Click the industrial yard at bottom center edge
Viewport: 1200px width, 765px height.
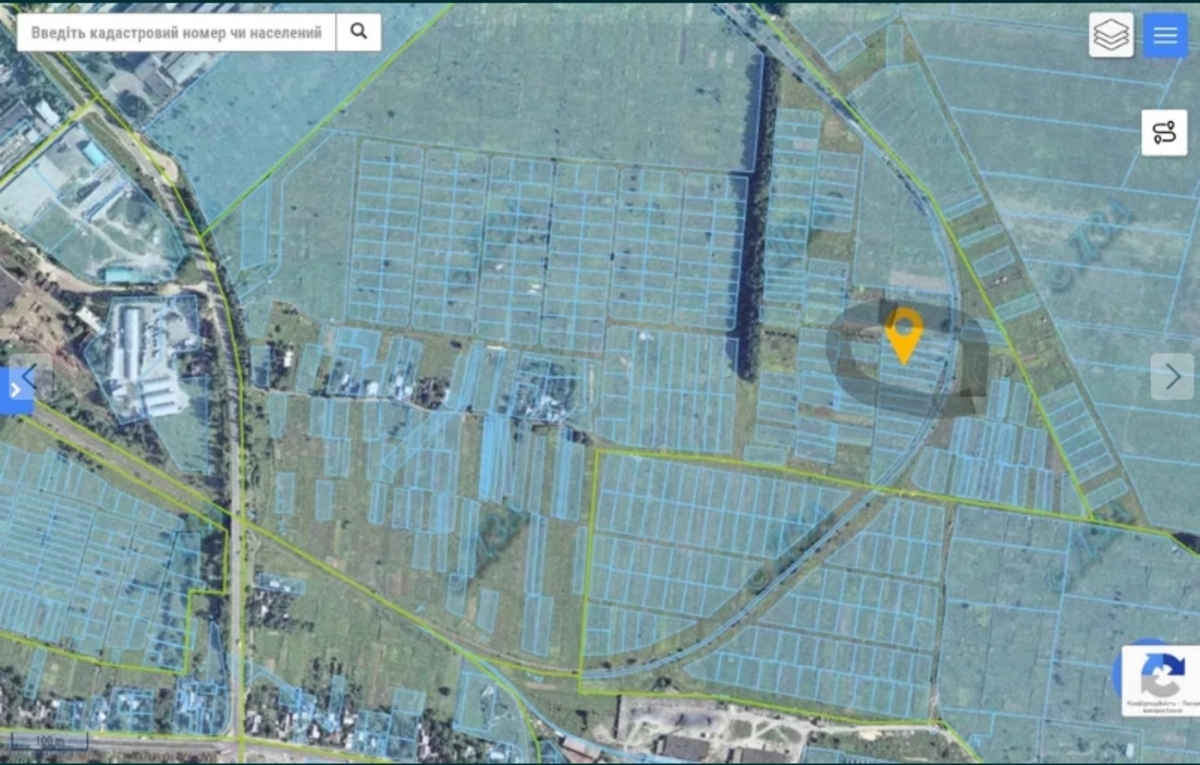(x=700, y=730)
